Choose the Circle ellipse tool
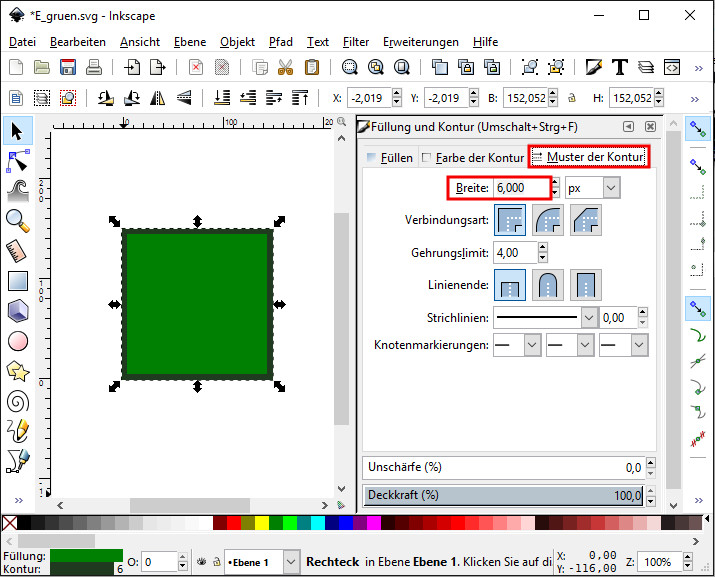Image resolution: width=715 pixels, height=577 pixels. (18, 341)
